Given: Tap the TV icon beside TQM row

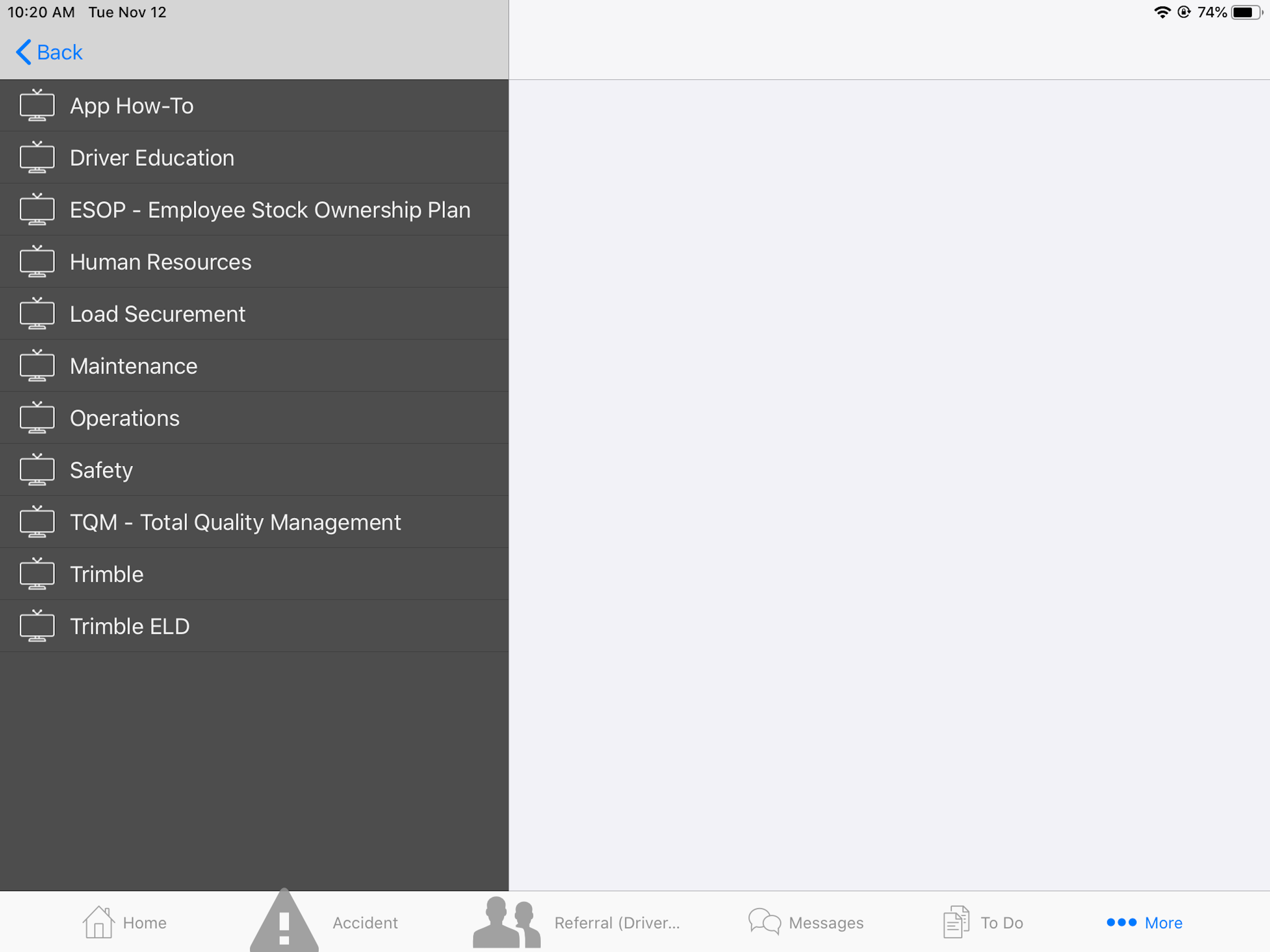Looking at the screenshot, I should tap(37, 522).
